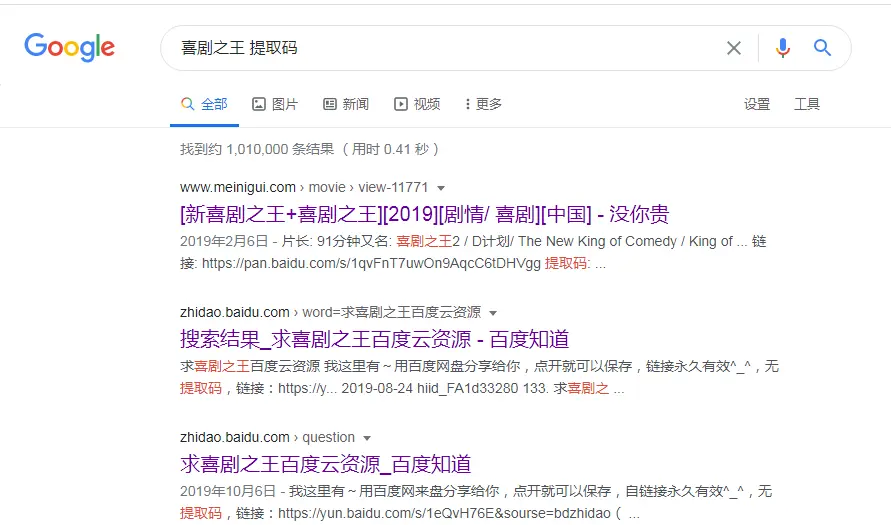Expand dropdown arrow beside zhidao.baidu.com › question
Image resolution: width=891 pixels, height=525 pixels.
click(367, 438)
